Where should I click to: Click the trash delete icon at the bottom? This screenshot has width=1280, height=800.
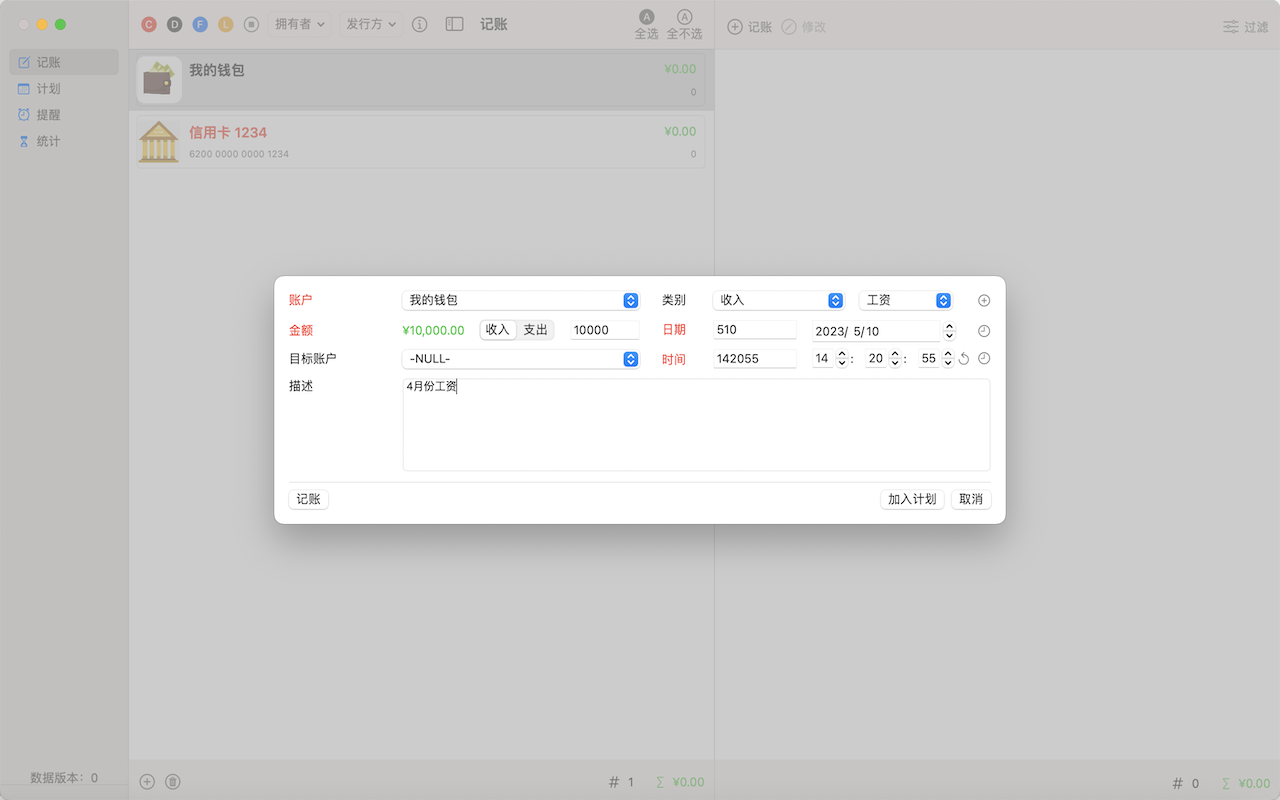(x=173, y=782)
